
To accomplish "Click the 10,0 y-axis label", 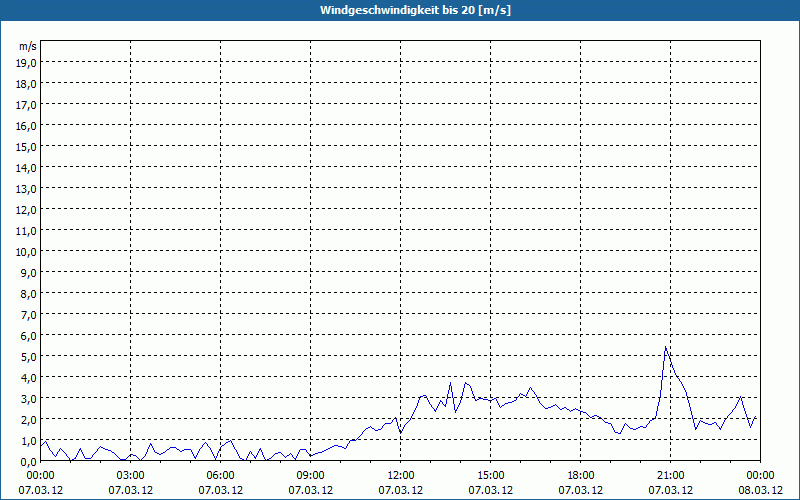I will pos(26,252).
